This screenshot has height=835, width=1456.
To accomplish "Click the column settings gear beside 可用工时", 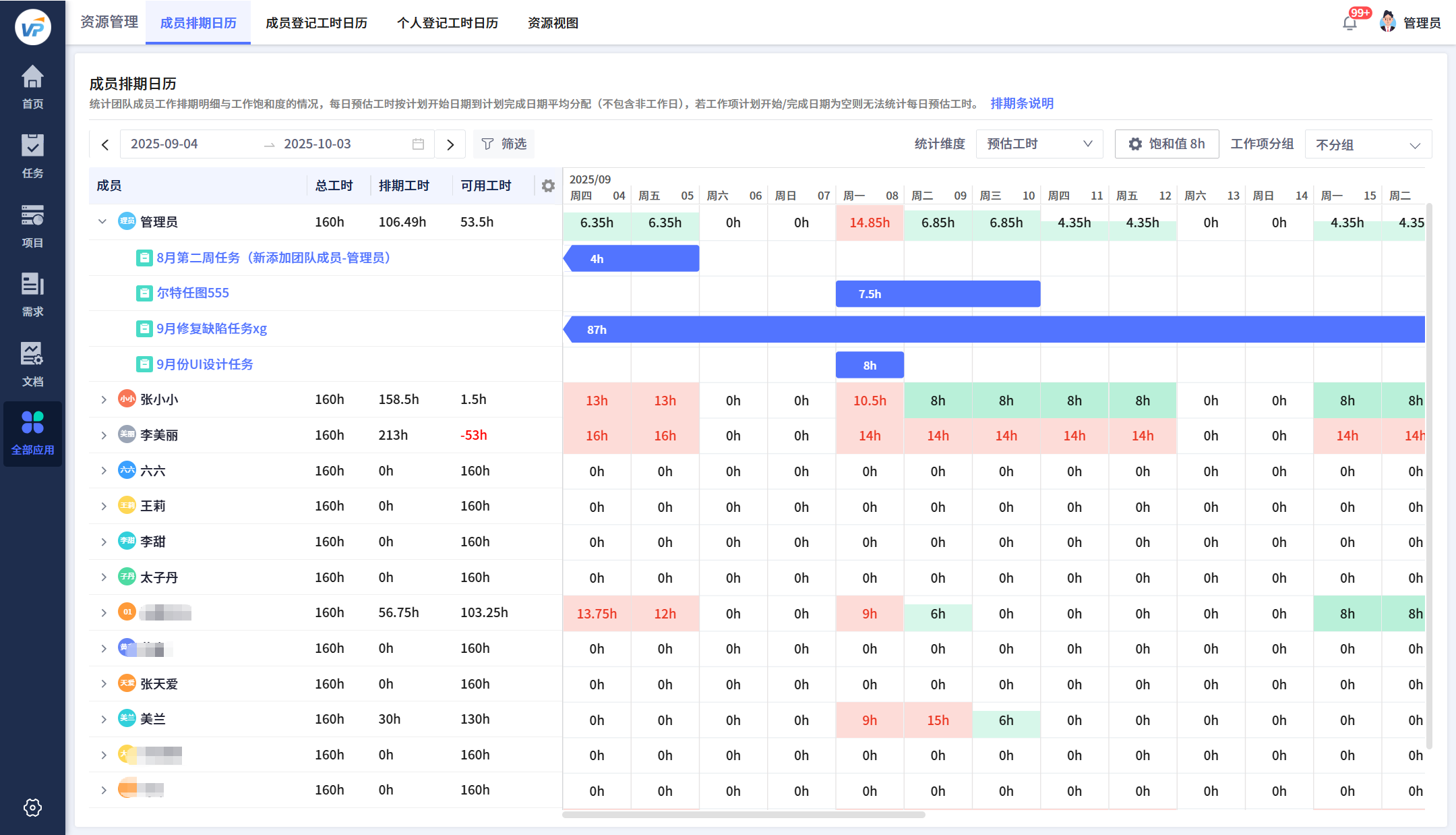I will pyautogui.click(x=548, y=185).
